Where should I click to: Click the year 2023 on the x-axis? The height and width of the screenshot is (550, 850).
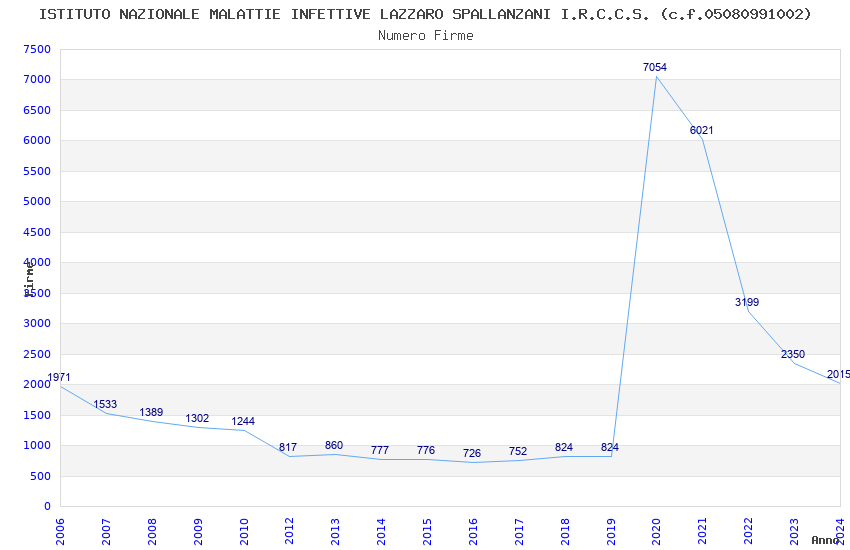[794, 532]
